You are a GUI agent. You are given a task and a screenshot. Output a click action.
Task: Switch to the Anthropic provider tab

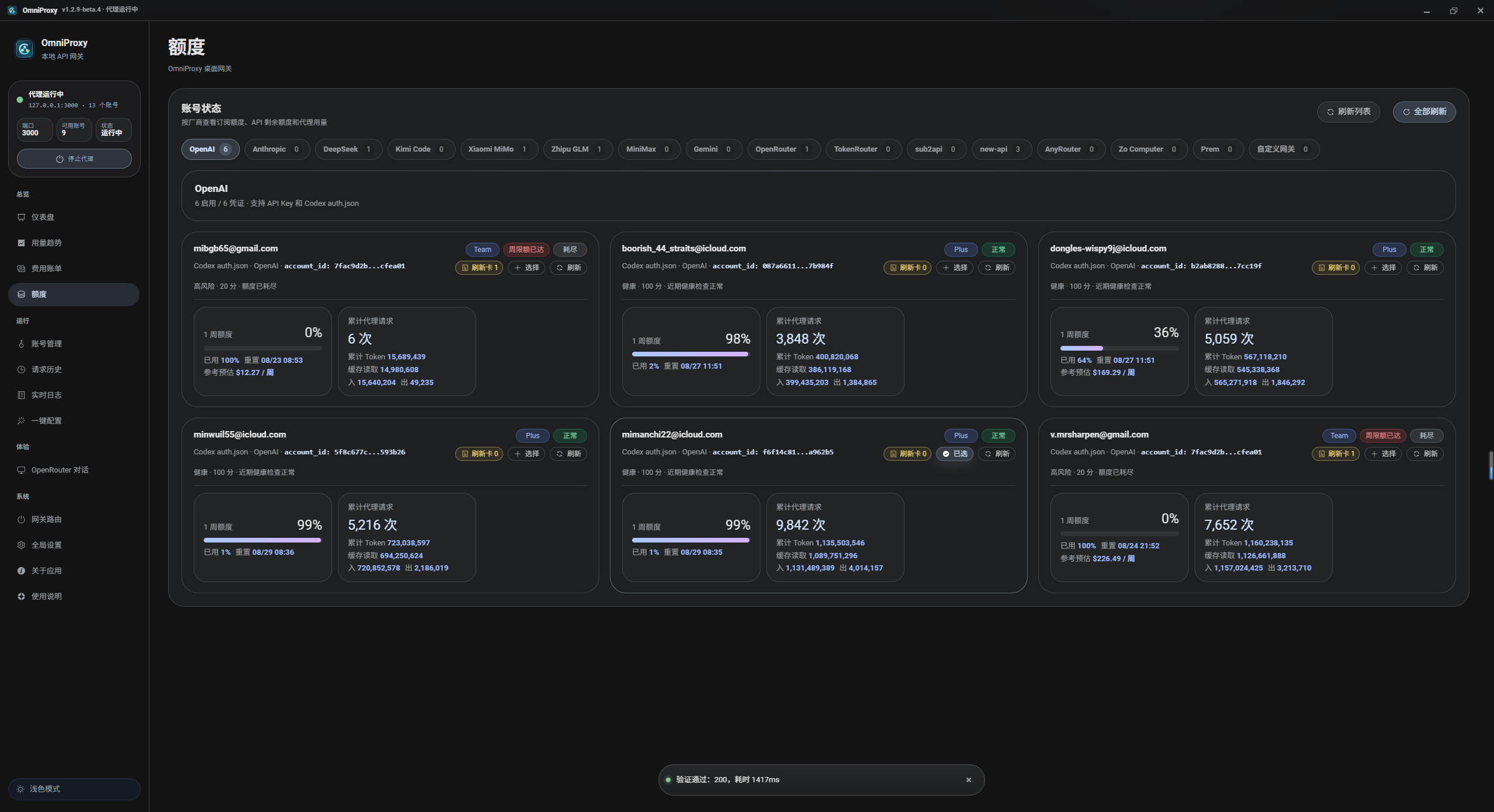[277, 149]
